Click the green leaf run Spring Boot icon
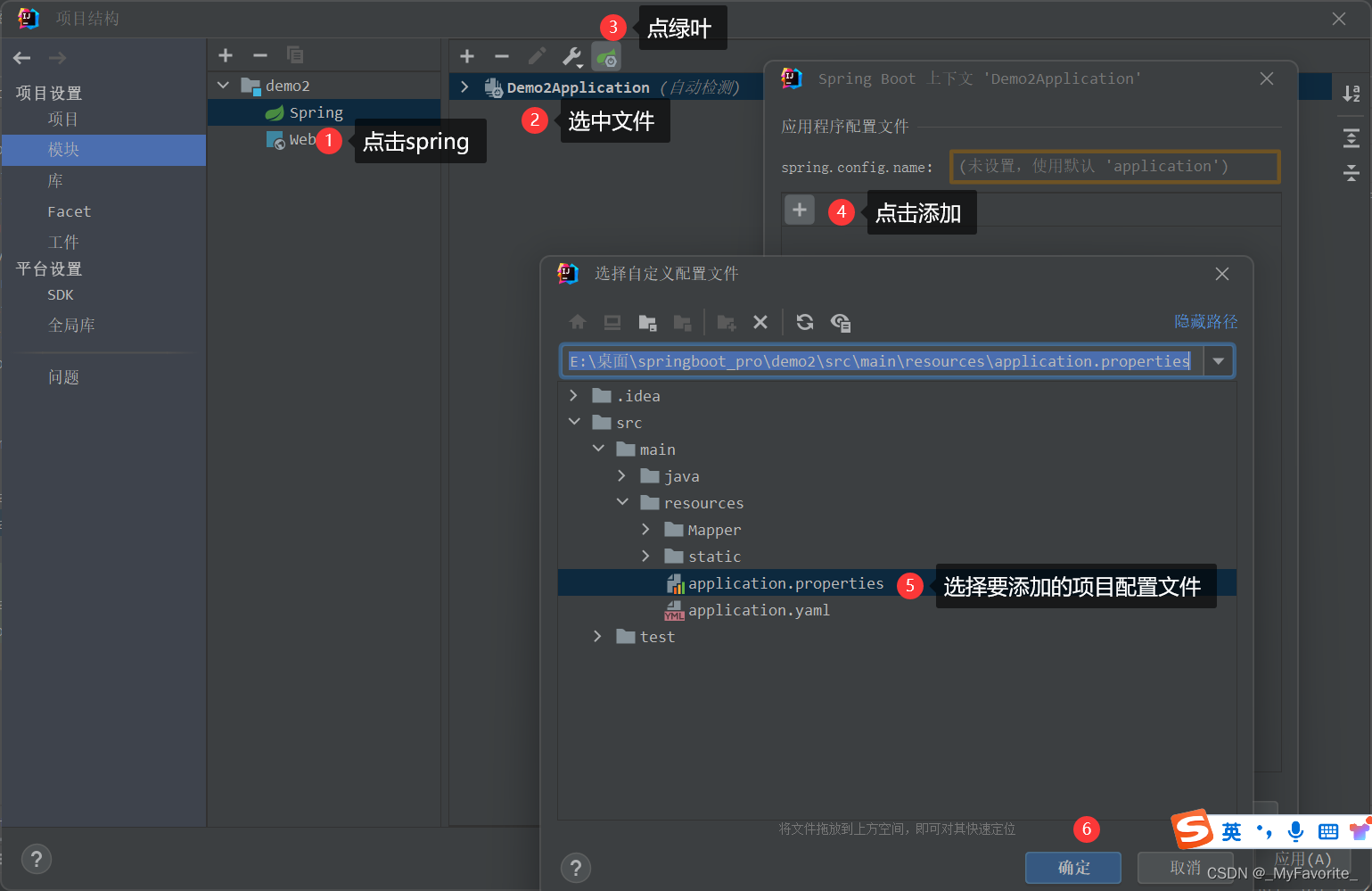1372x891 pixels. [x=606, y=55]
